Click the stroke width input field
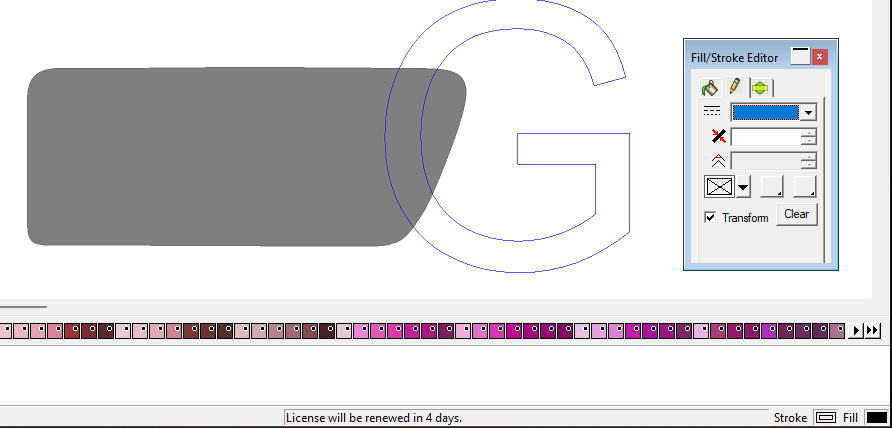This screenshot has width=892, height=428. point(766,137)
